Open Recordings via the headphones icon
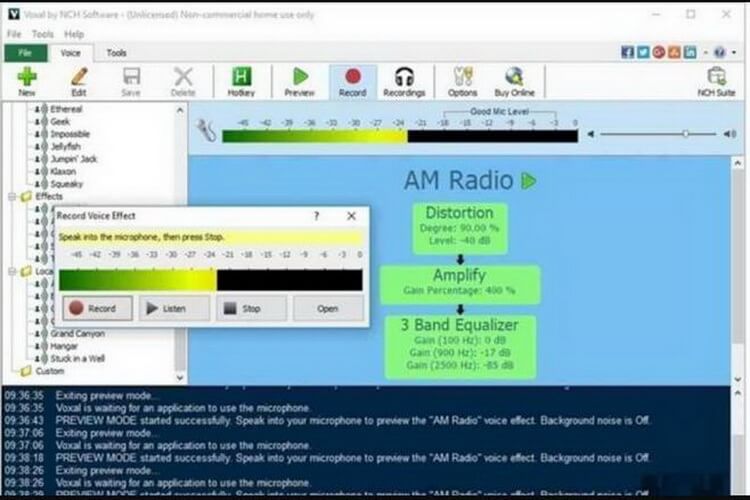The image size is (750, 500). tap(404, 80)
